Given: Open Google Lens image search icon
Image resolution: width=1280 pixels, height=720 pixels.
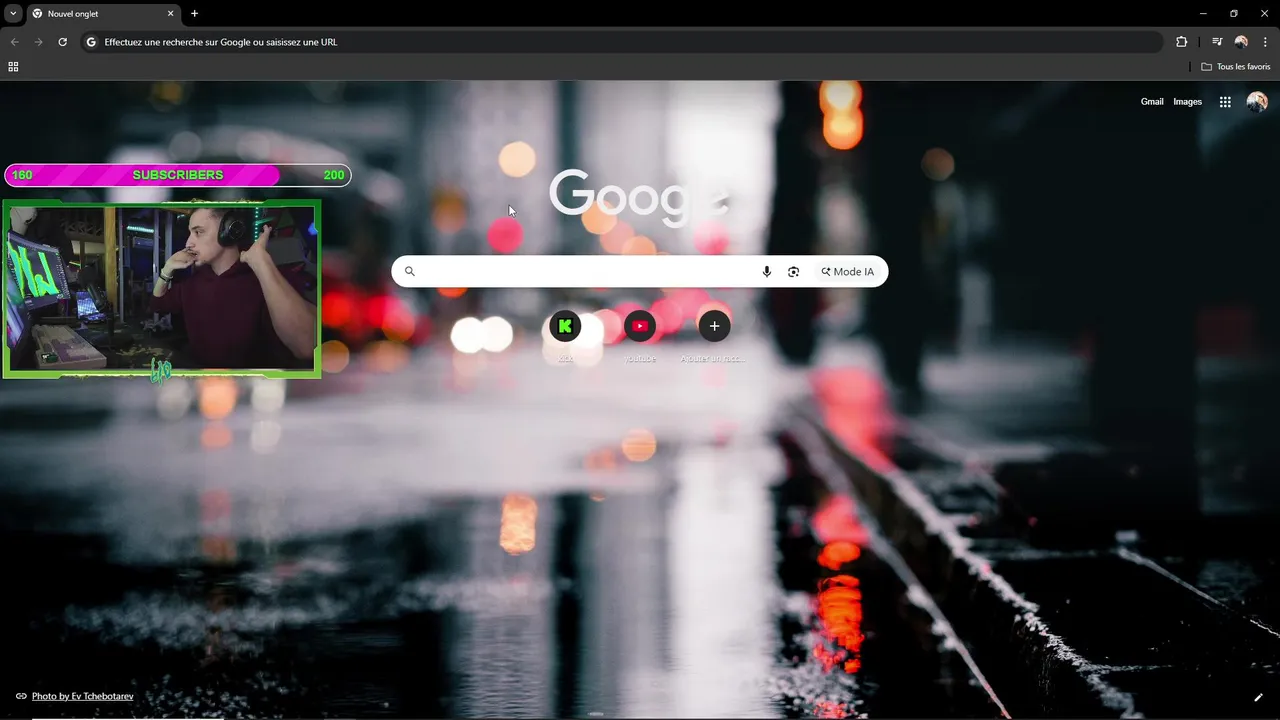Looking at the screenshot, I should click(793, 272).
